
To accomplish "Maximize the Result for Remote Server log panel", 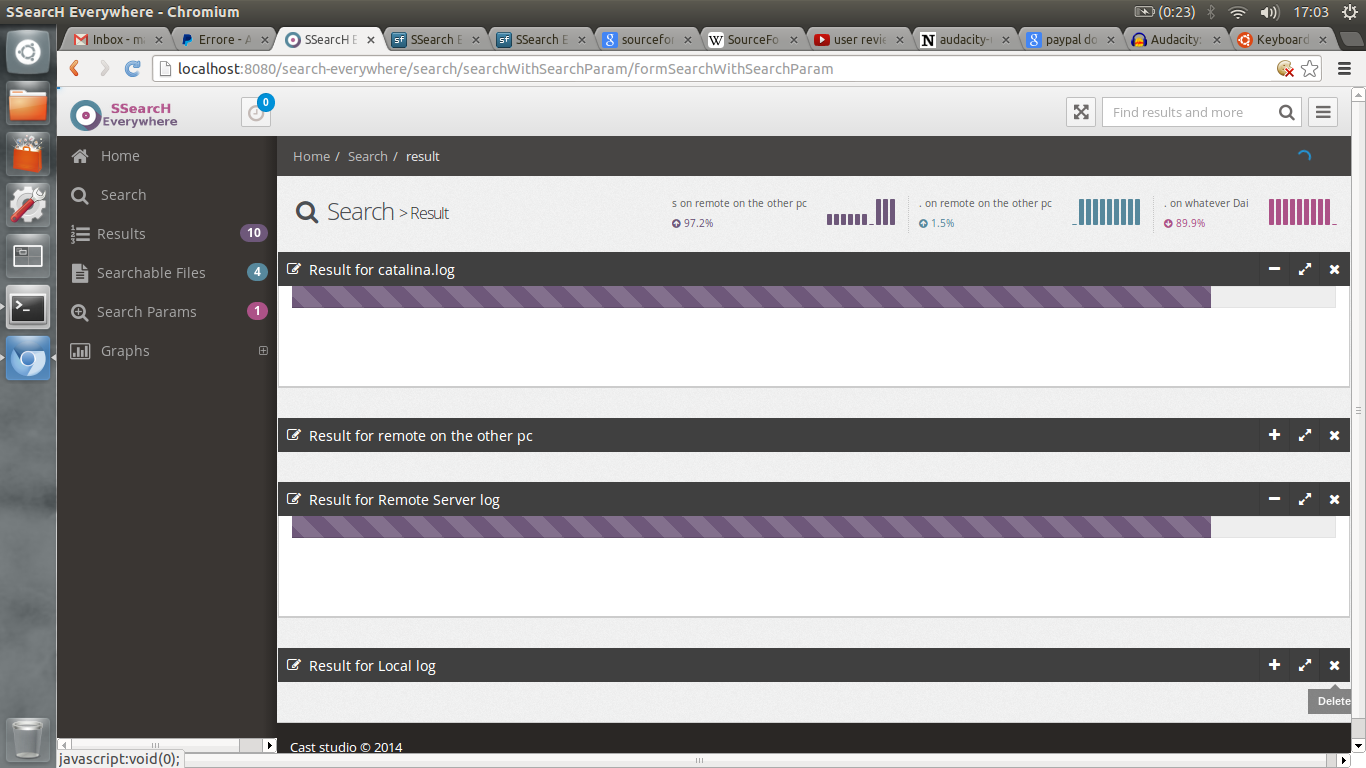I will (x=1304, y=499).
